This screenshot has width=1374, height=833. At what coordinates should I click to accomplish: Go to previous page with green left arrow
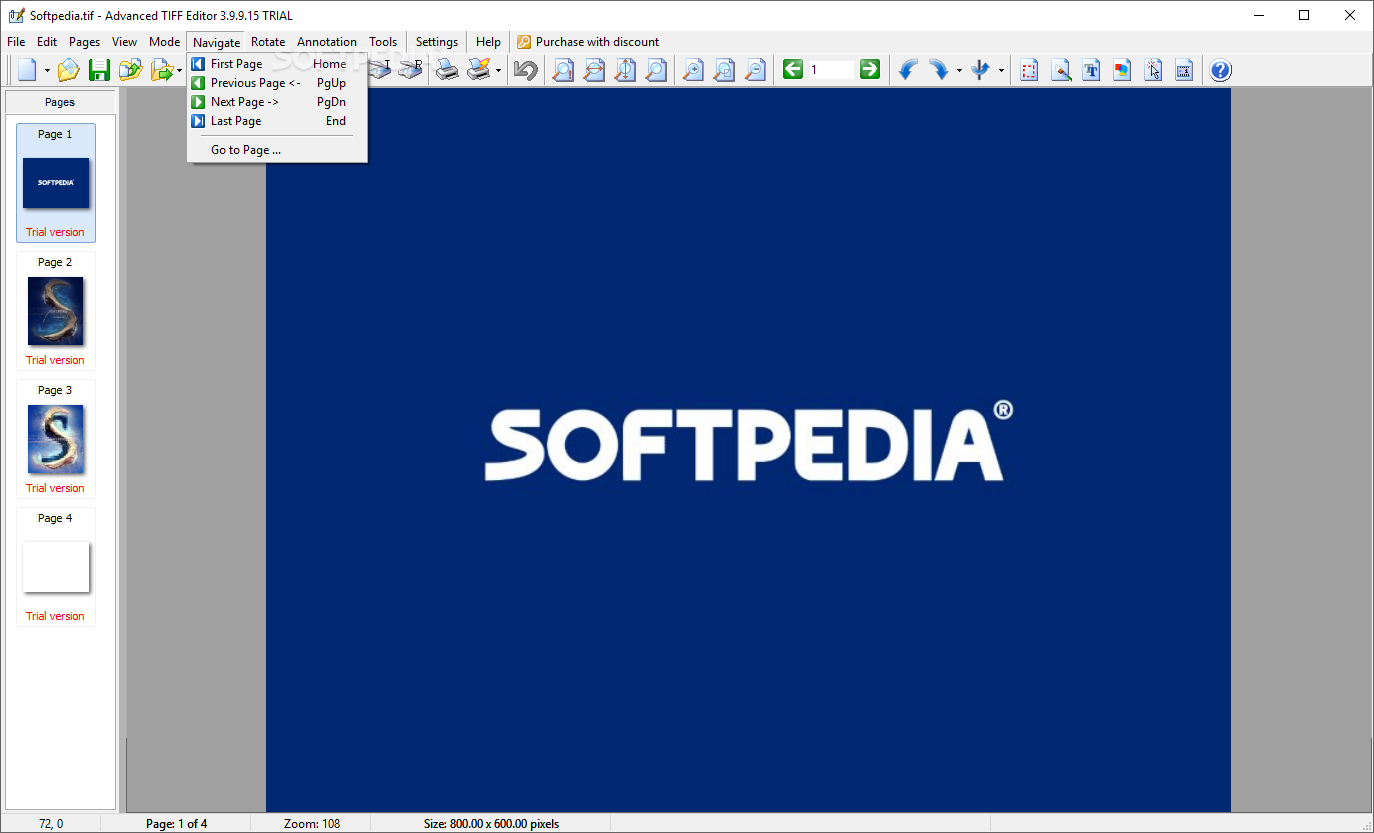[x=793, y=69]
